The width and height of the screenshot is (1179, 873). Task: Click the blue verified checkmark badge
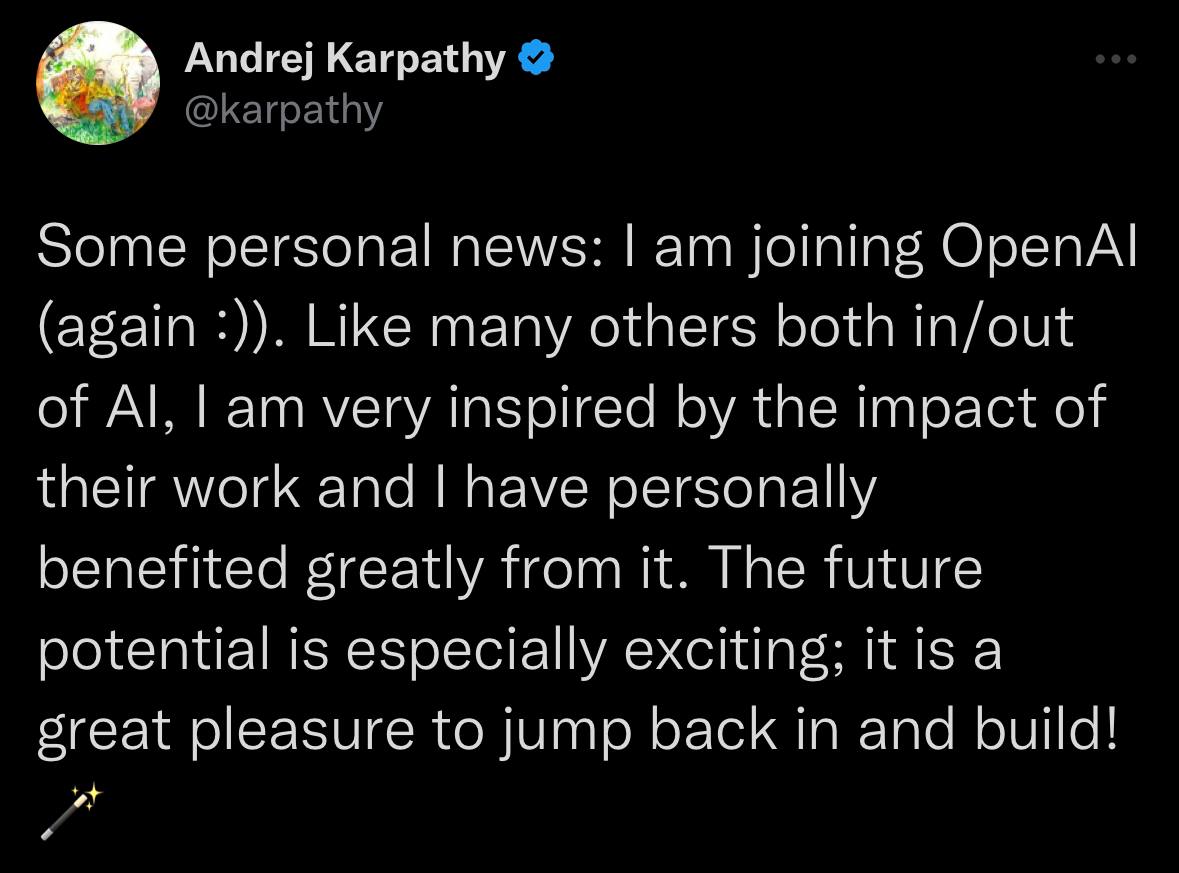(x=536, y=61)
